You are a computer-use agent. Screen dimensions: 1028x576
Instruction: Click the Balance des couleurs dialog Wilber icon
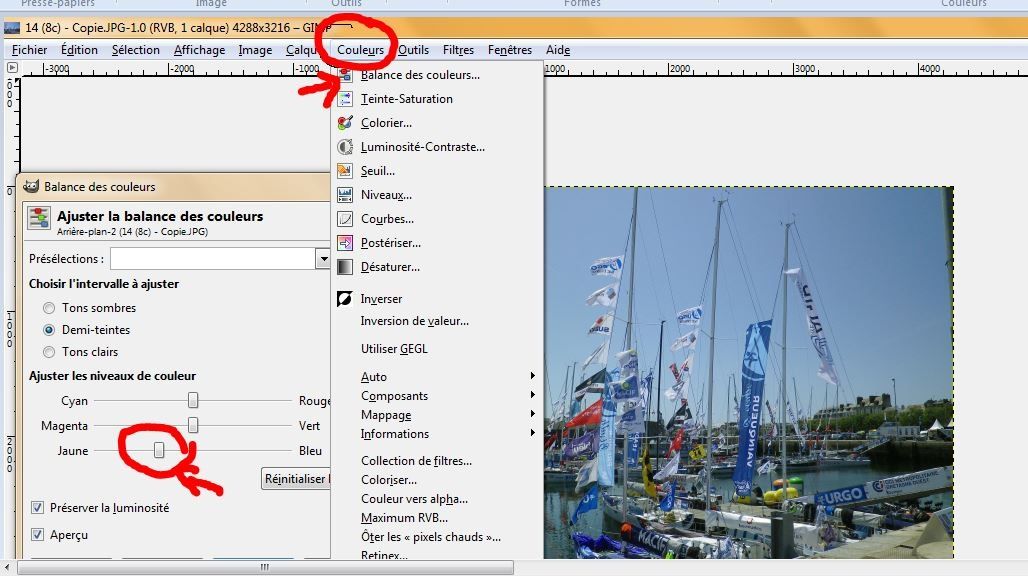(x=30, y=187)
